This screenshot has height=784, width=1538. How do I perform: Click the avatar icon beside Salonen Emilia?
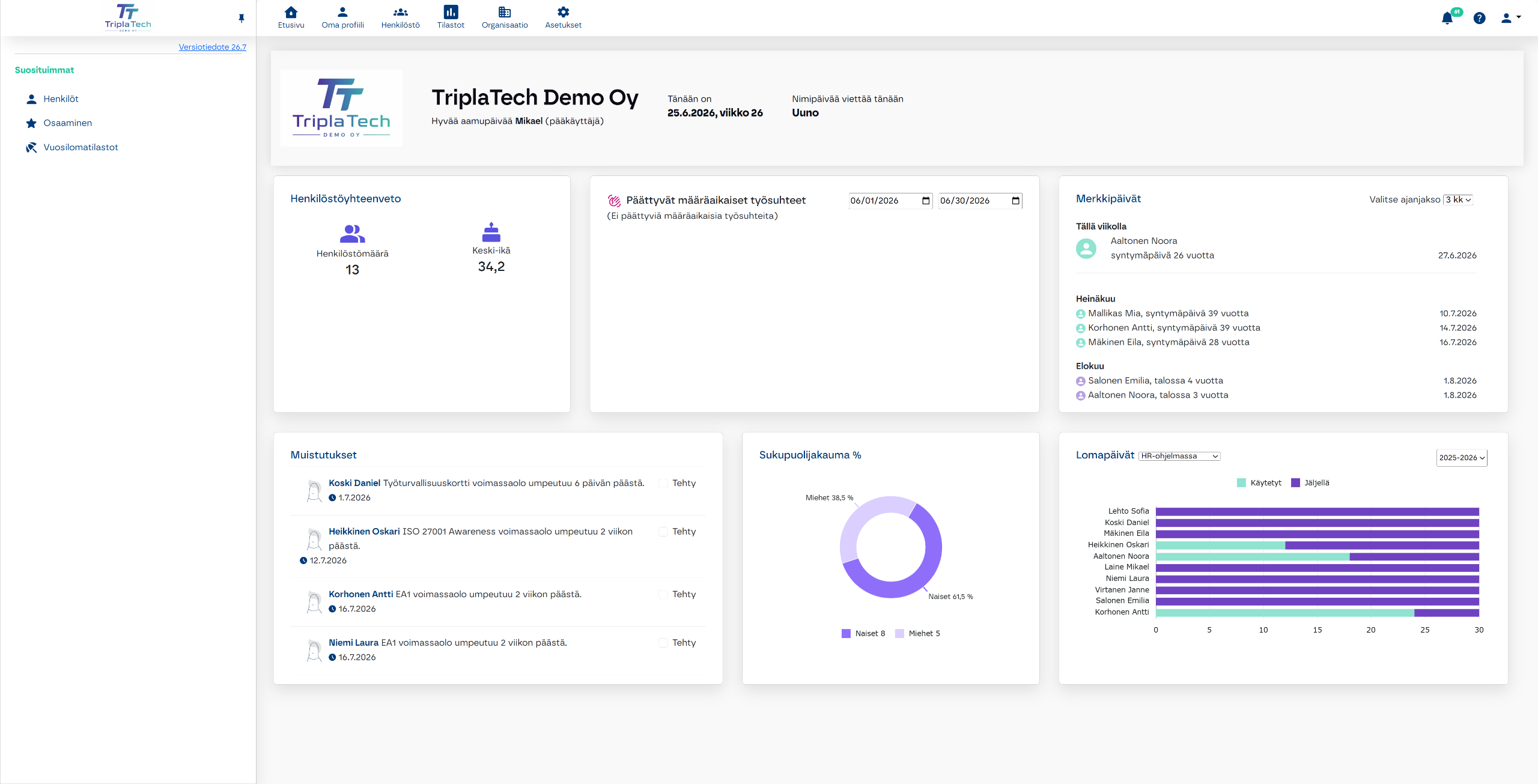[1081, 381]
